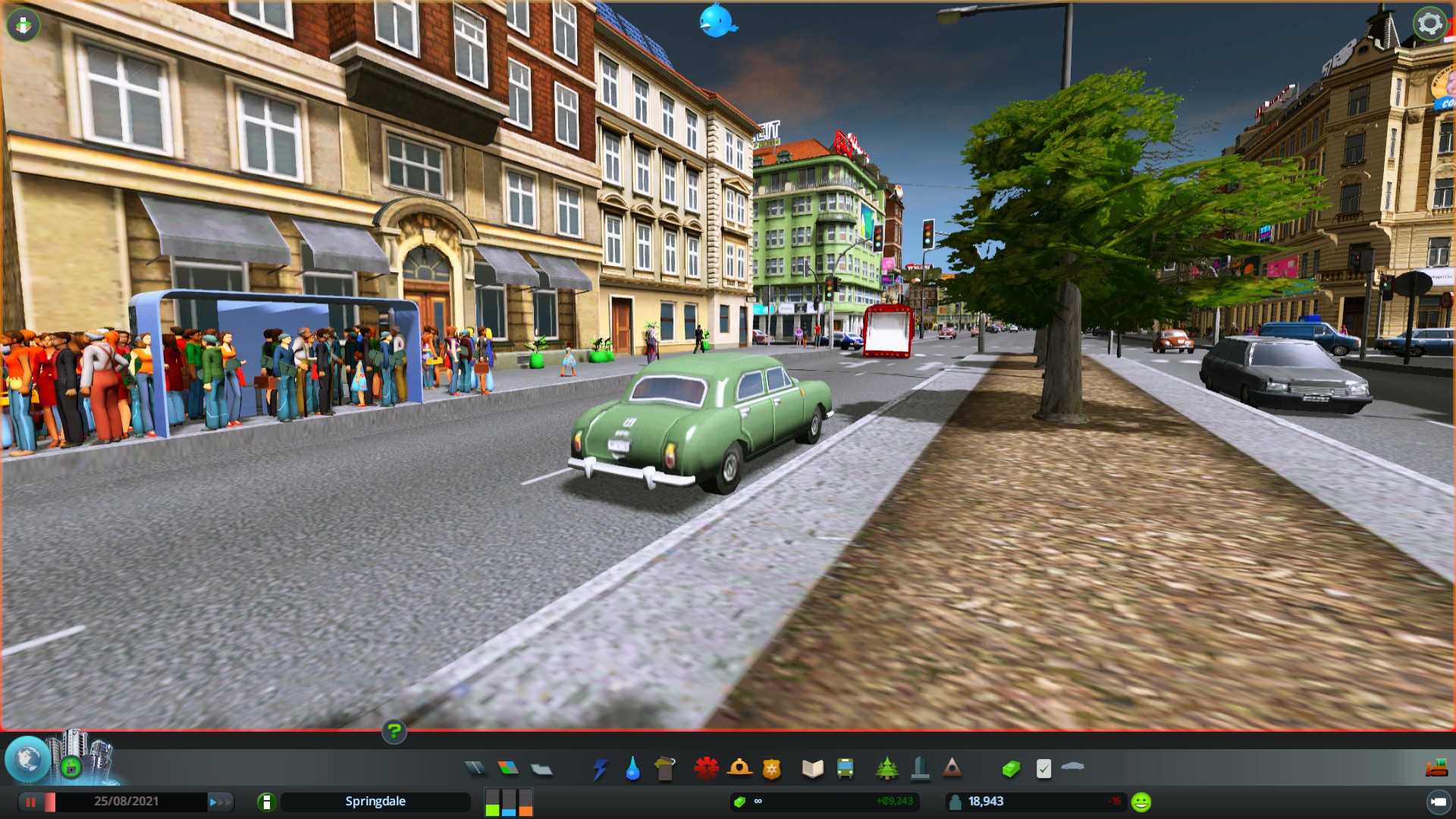The width and height of the screenshot is (1456, 819).
Task: Open the Chirper bird feed
Action: click(717, 21)
